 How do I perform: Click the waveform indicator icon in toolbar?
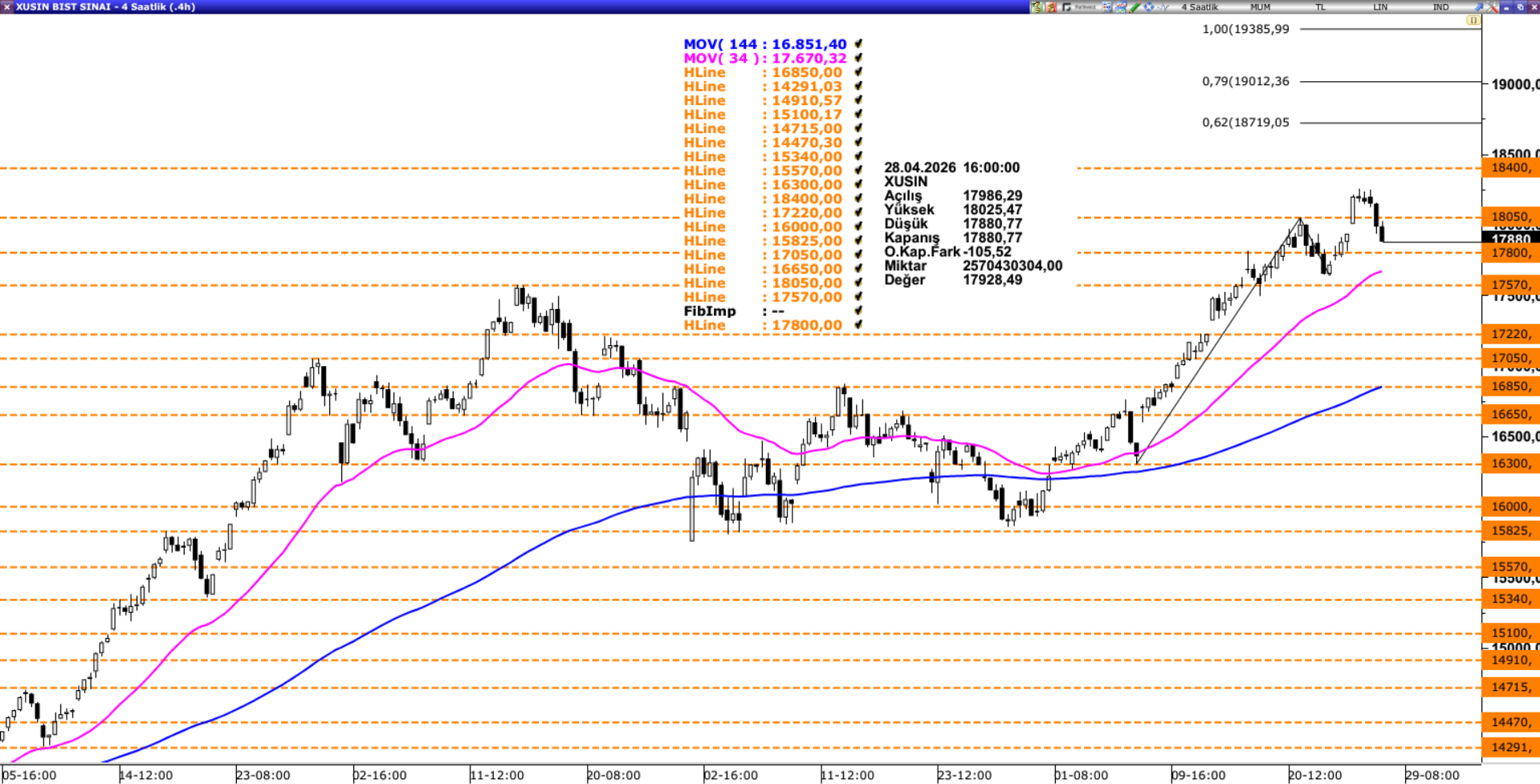1162,7
